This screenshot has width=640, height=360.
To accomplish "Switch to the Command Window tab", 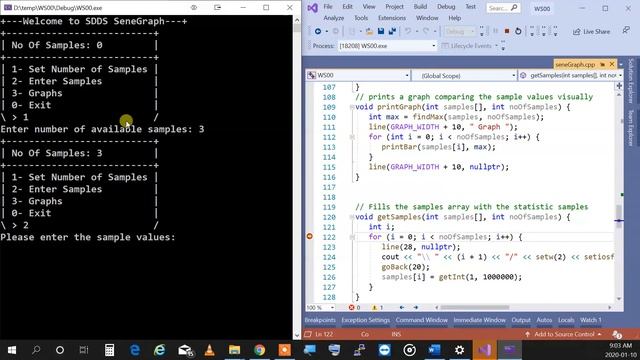I will (422, 320).
